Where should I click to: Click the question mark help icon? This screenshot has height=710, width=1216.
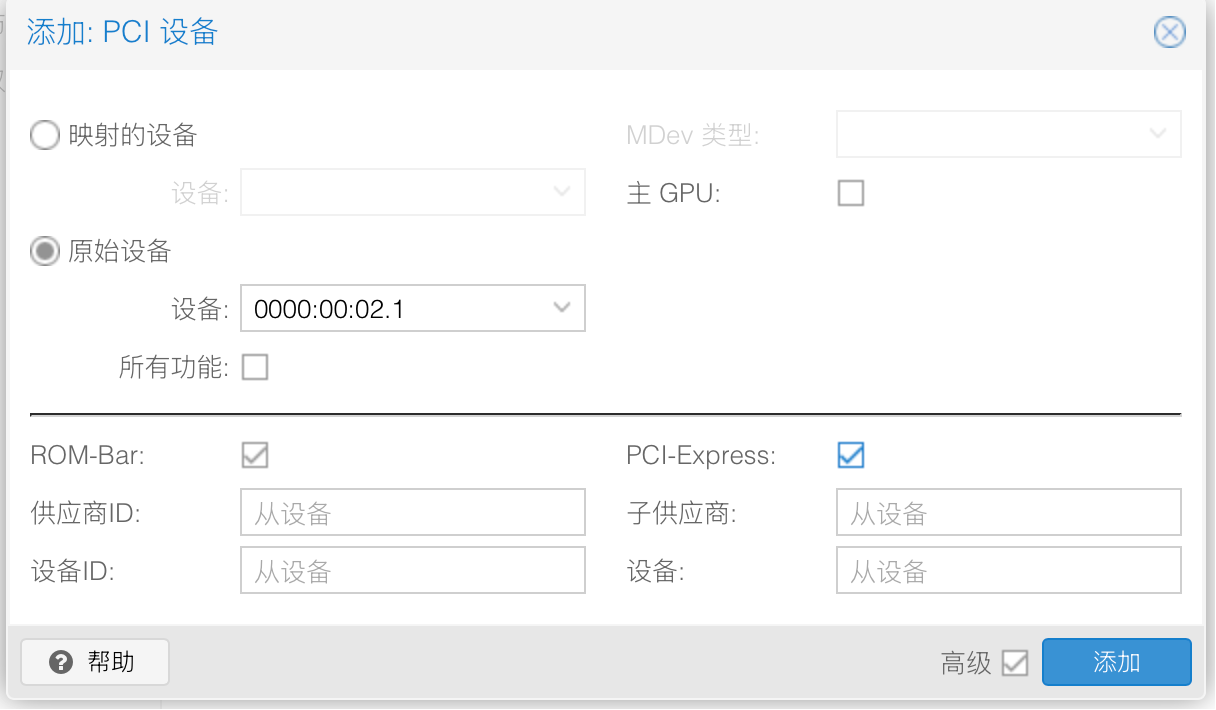(61, 662)
